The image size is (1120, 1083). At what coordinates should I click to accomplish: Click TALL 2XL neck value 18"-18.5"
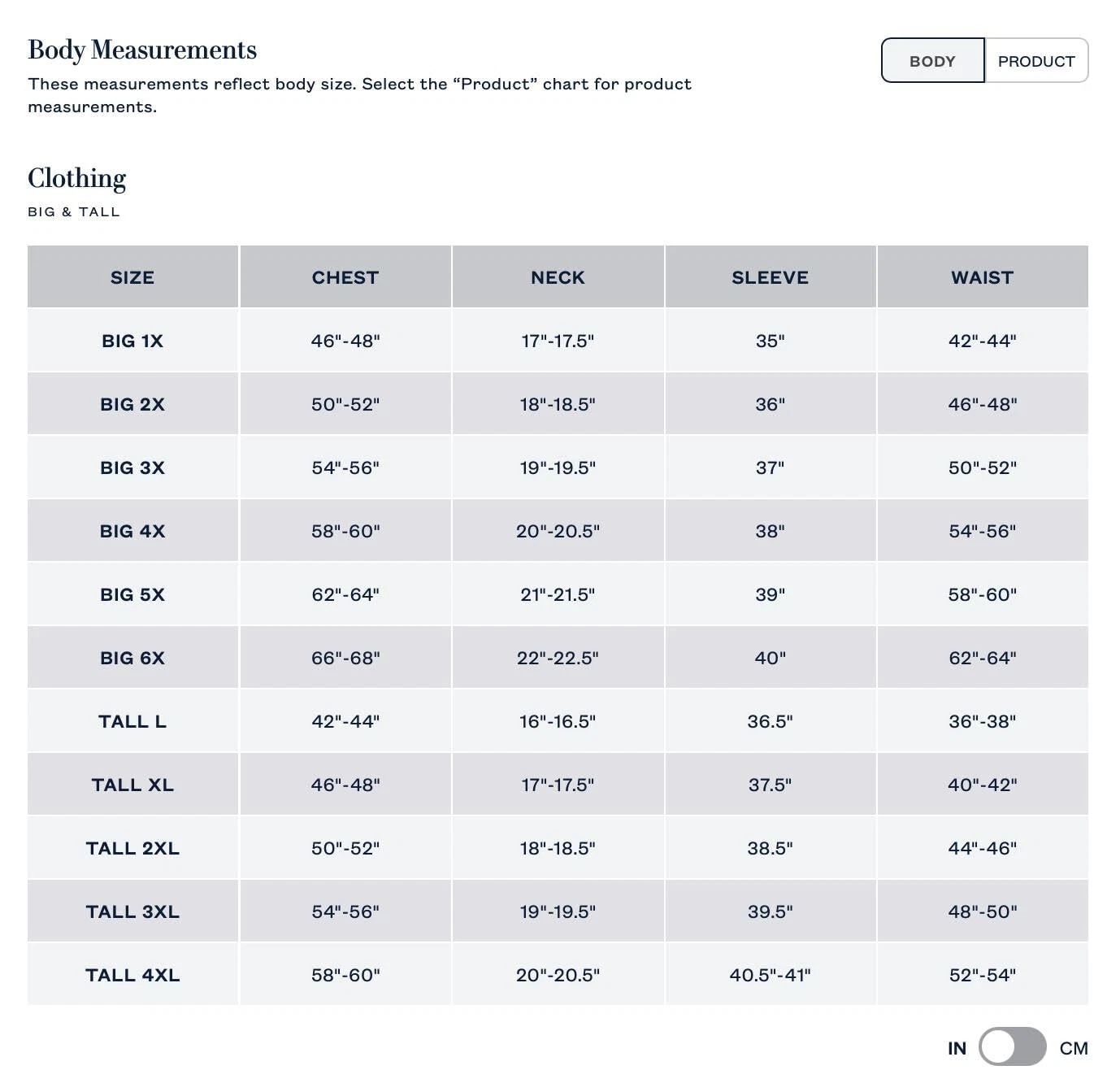(x=558, y=848)
